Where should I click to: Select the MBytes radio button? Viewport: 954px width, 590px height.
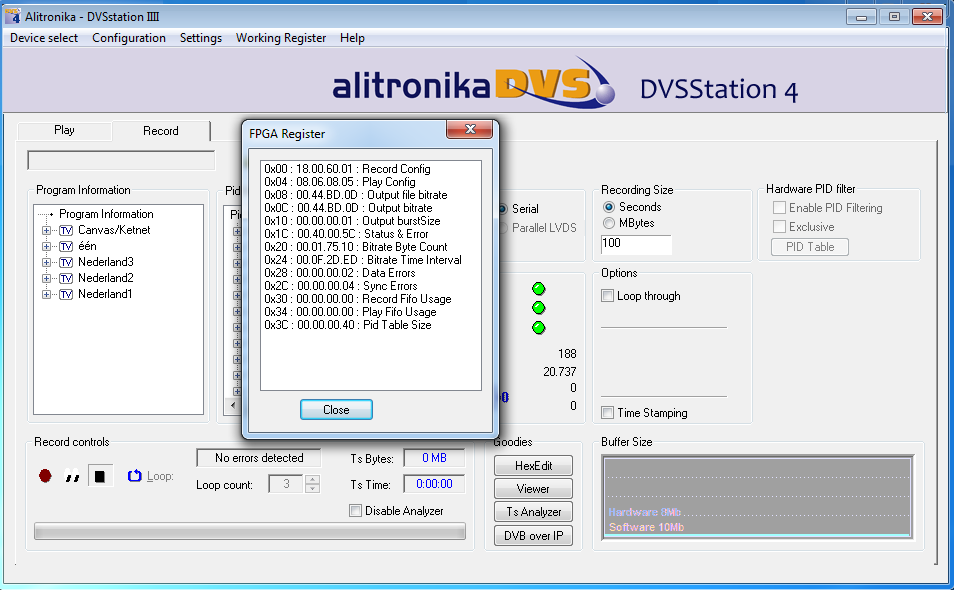[x=609, y=223]
